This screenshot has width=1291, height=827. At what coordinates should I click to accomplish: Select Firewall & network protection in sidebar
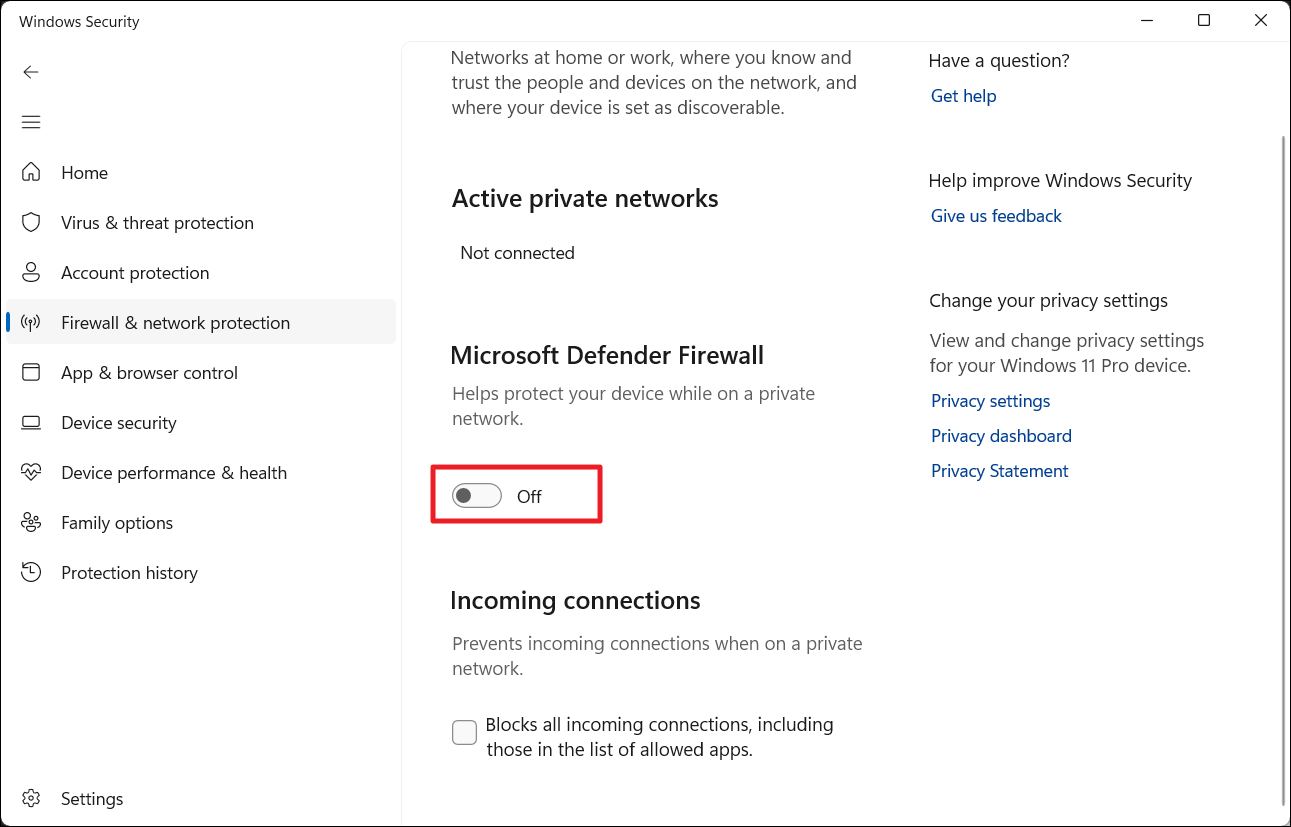(175, 323)
